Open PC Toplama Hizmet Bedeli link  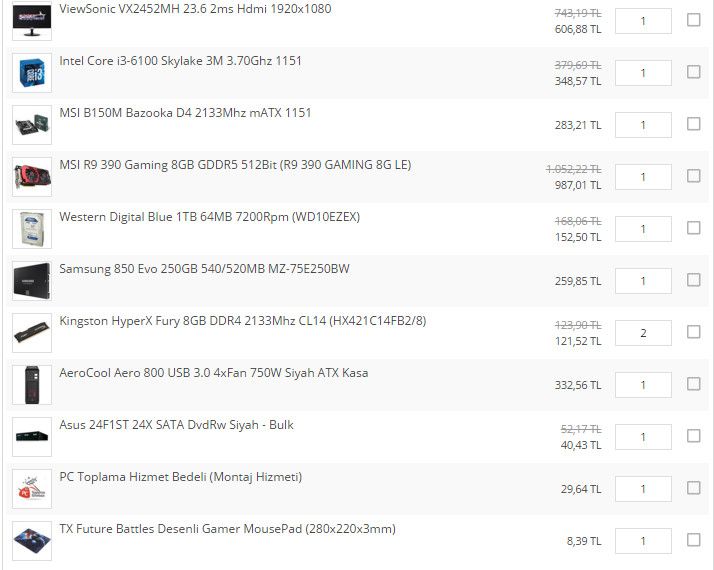coord(180,477)
